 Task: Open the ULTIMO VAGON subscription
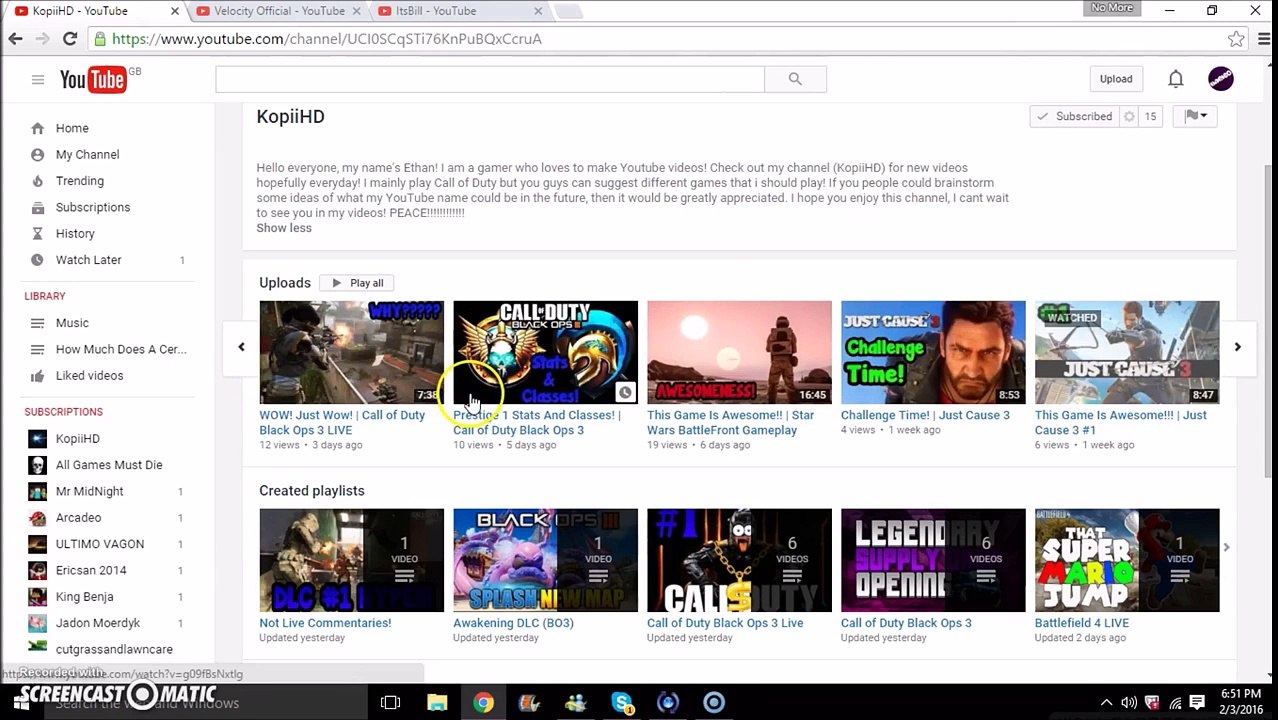pyautogui.click(x=100, y=544)
